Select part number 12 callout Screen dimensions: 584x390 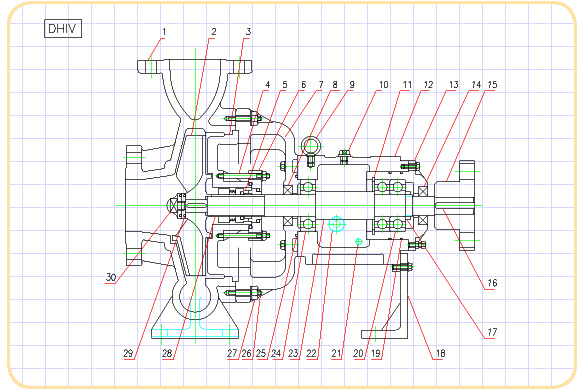point(428,85)
